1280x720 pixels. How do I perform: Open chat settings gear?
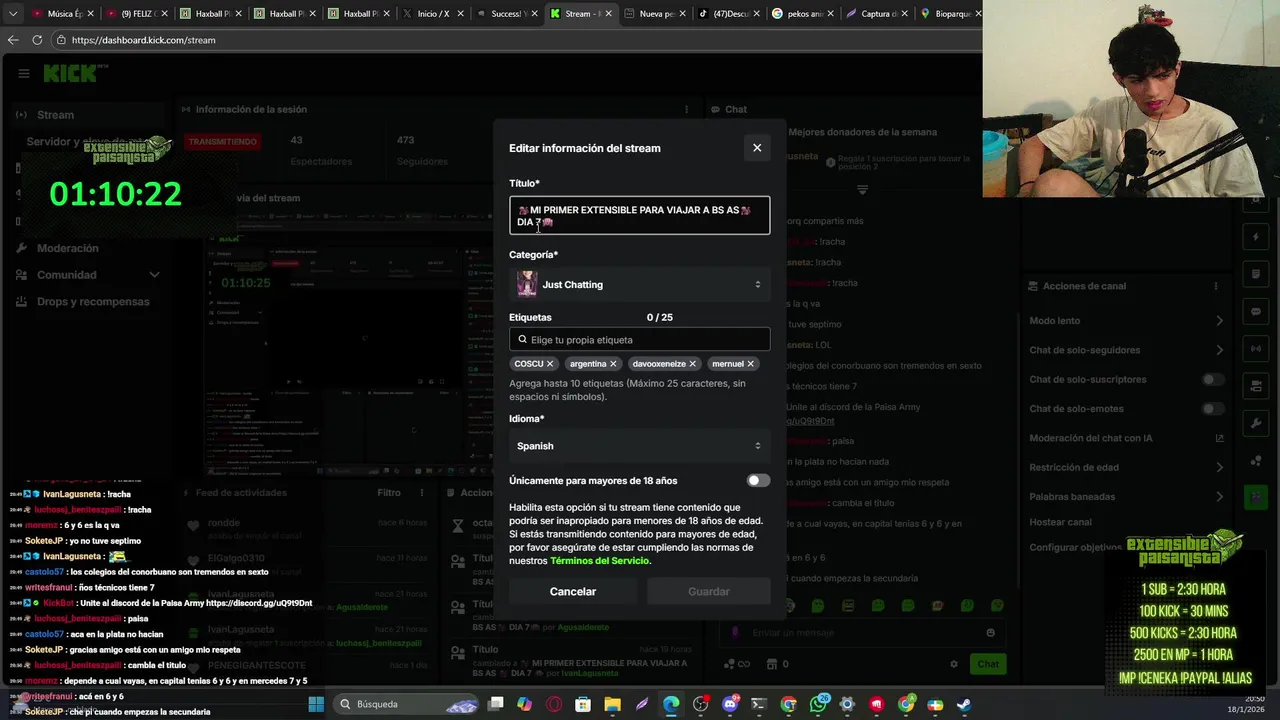point(953,664)
